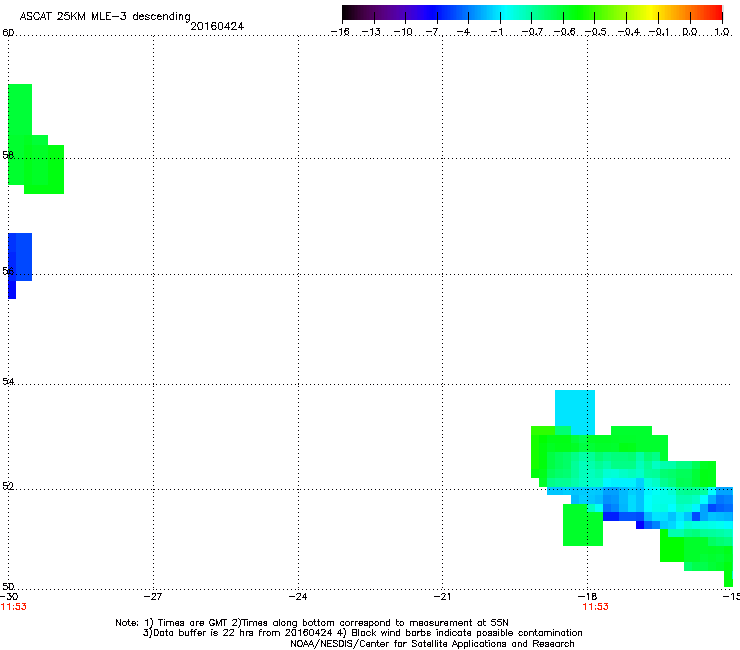This screenshot has width=740, height=650.
Task: Click the longitude label '-27'
Action: 153,597
